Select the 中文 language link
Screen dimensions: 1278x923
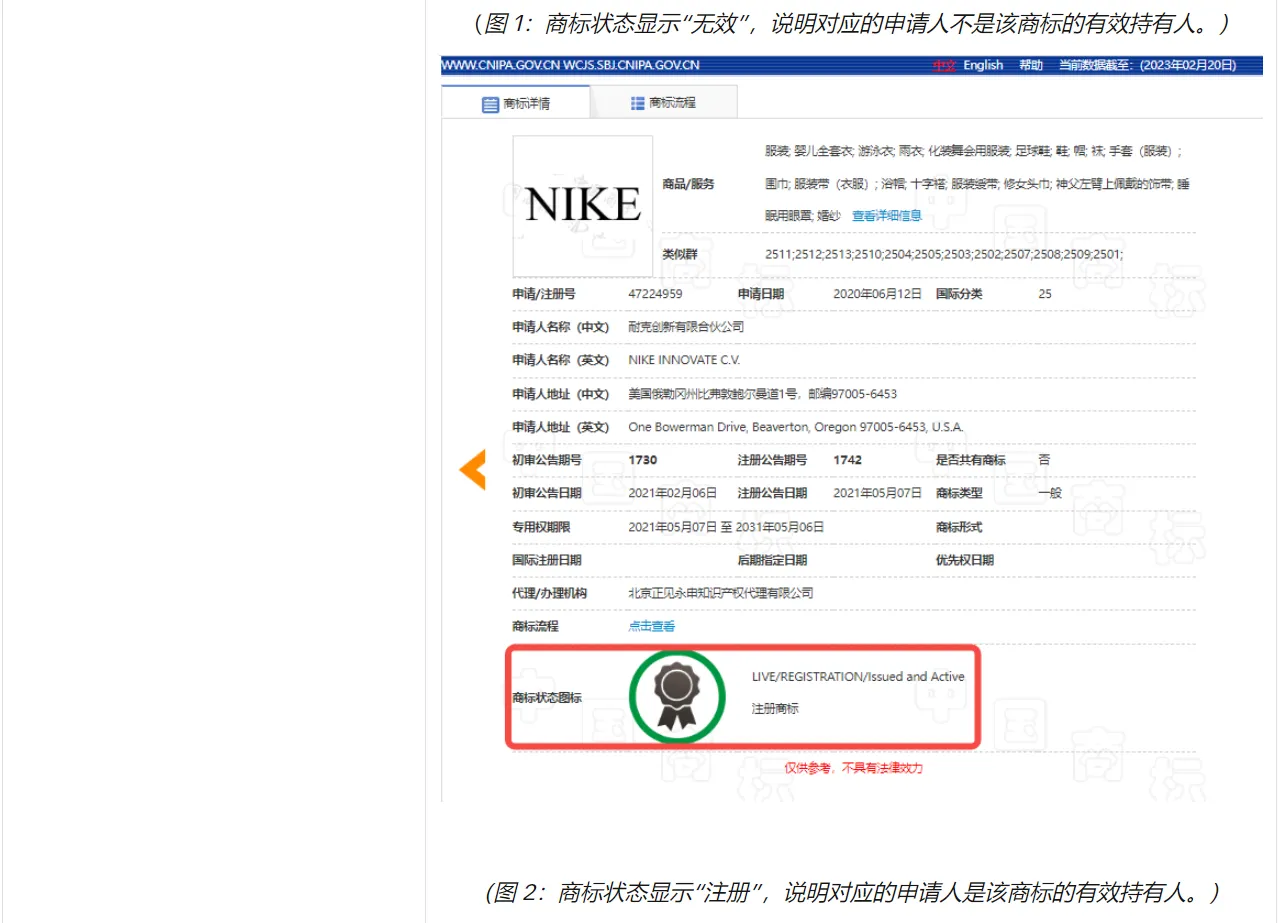tap(944, 65)
